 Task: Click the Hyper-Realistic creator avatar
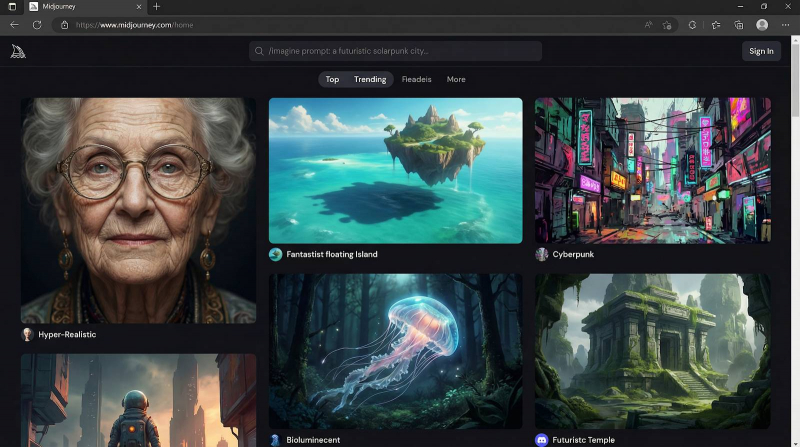point(28,334)
